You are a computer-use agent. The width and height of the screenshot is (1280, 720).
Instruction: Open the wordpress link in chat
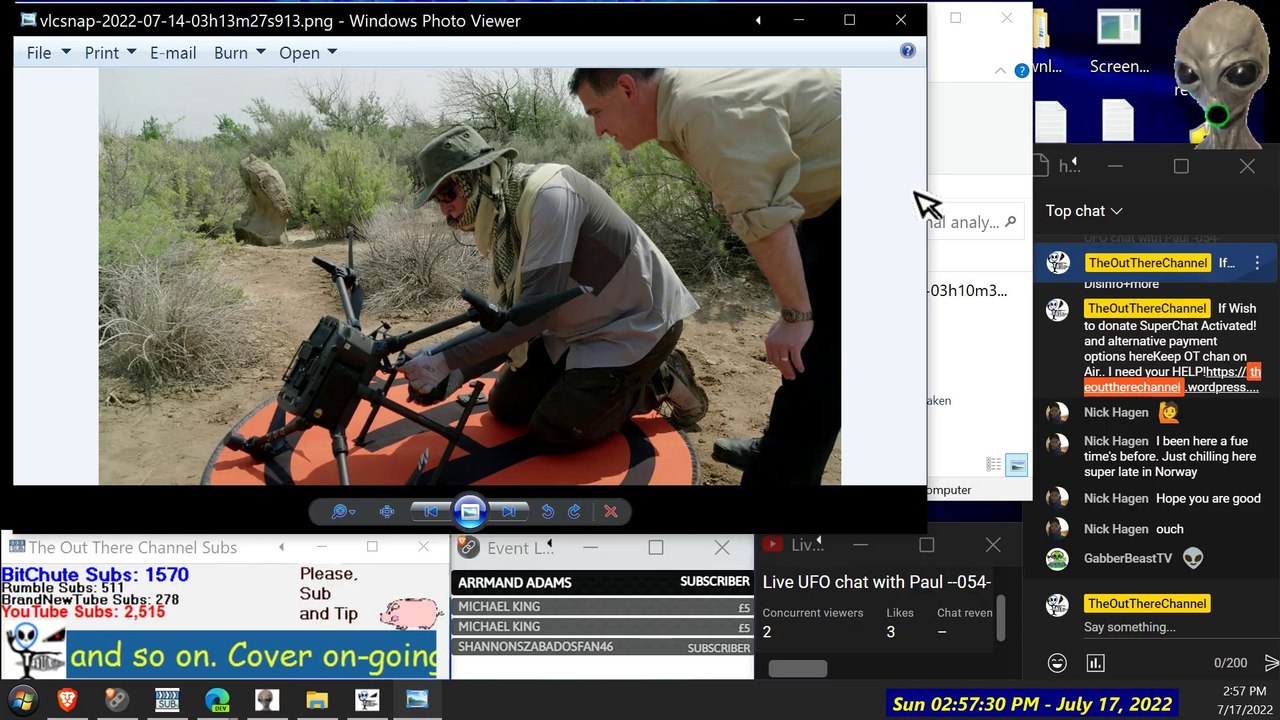pyautogui.click(x=1172, y=379)
